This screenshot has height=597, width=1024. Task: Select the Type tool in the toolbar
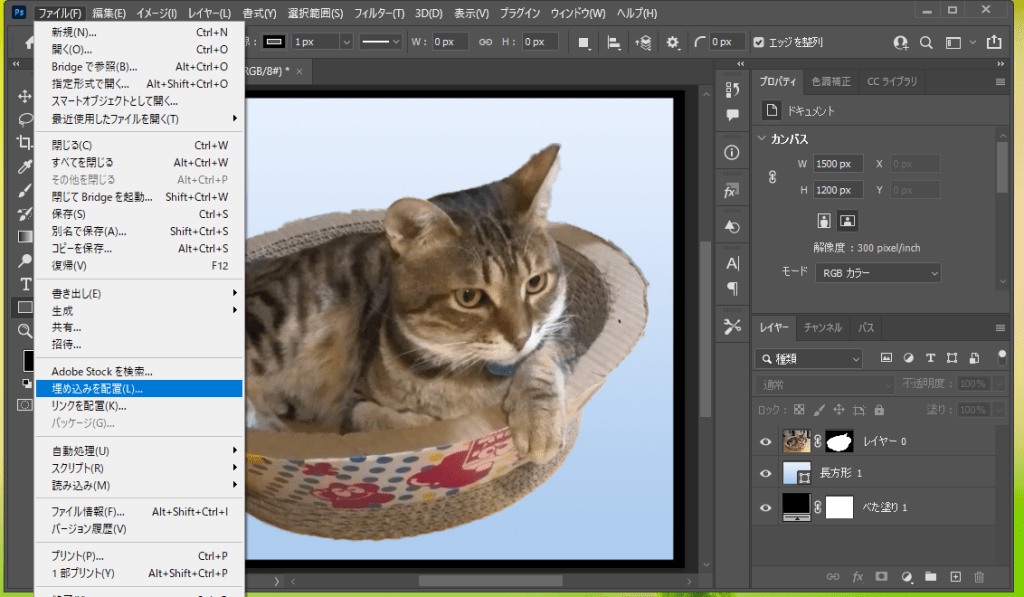pos(26,284)
